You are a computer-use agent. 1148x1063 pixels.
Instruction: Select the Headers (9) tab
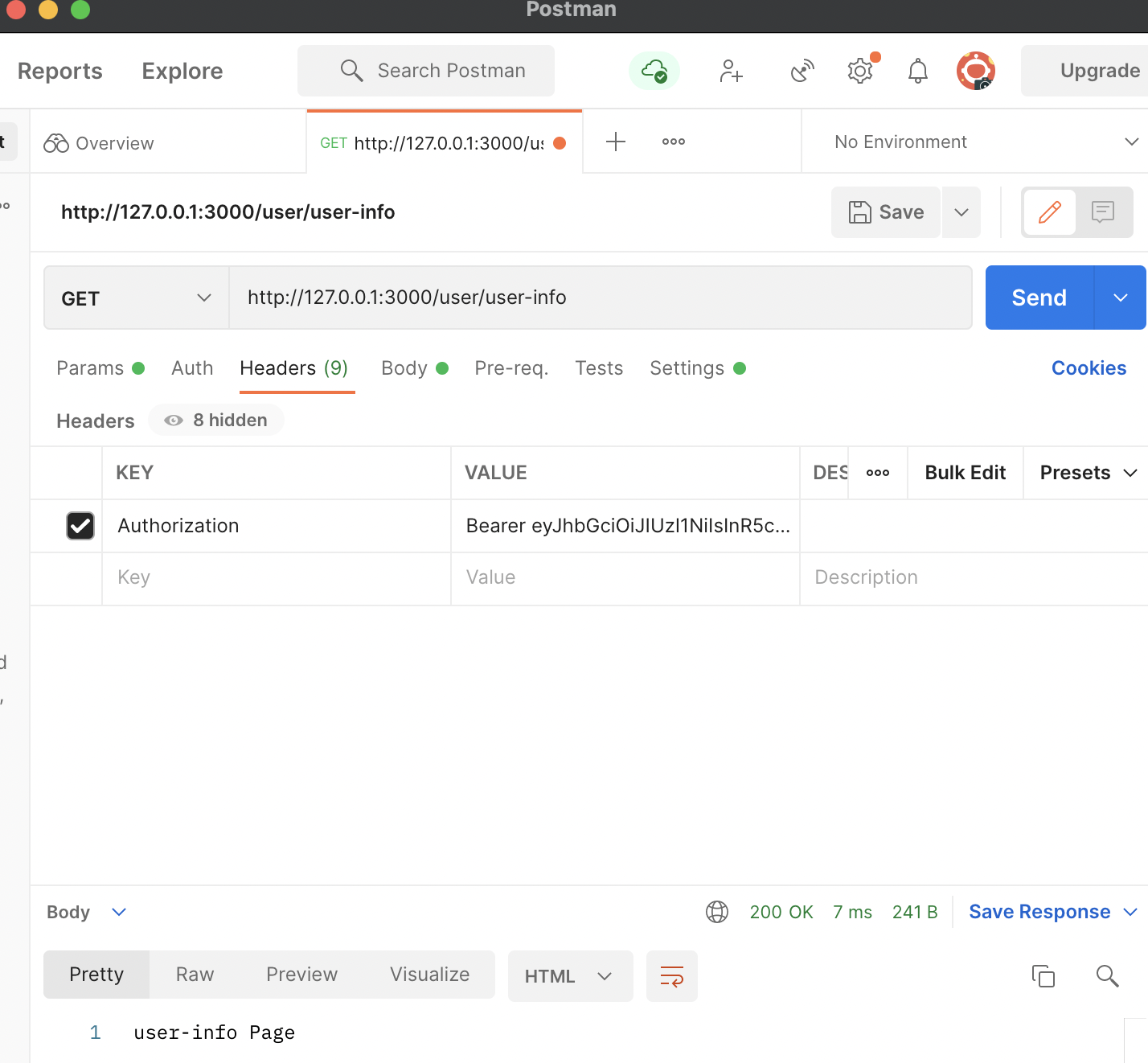[x=294, y=368]
